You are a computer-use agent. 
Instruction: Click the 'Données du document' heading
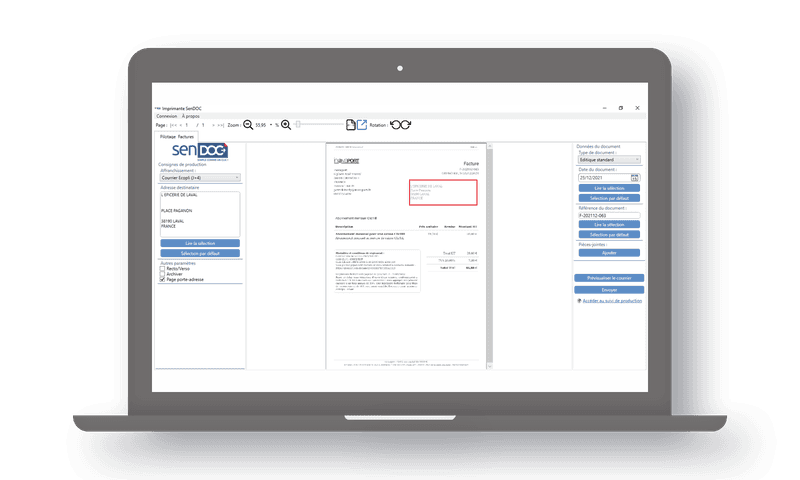coord(598,146)
